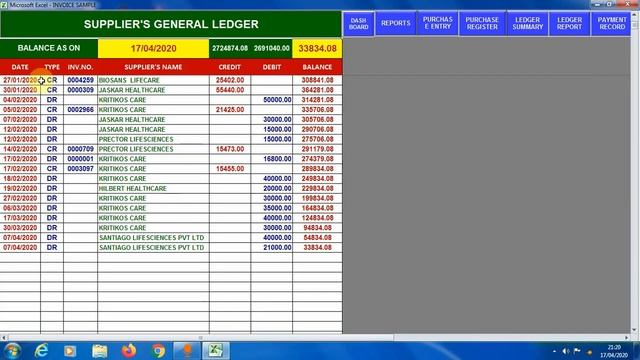Select invoice number 0000309 cell
This screenshot has width=640, height=360.
(x=80, y=90)
